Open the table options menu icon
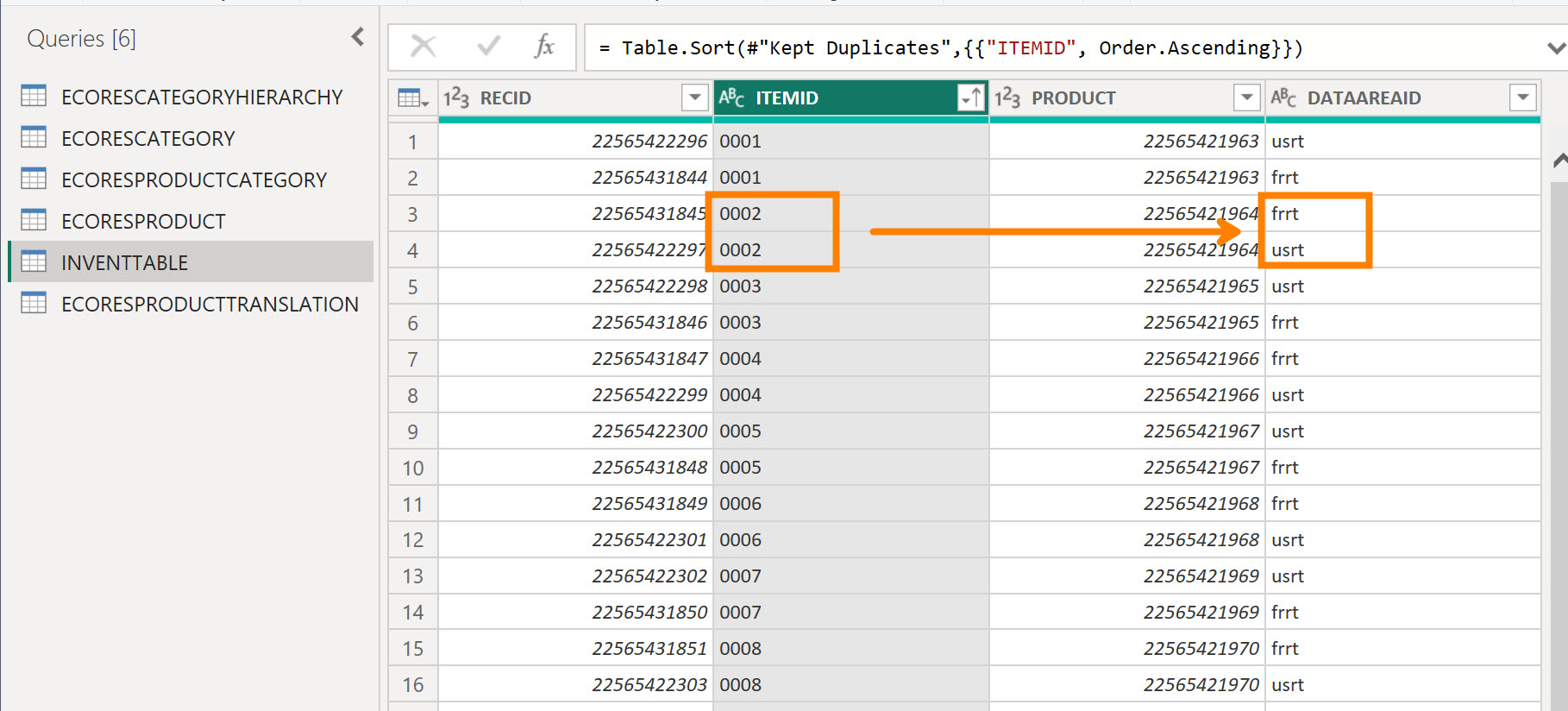 [x=413, y=98]
